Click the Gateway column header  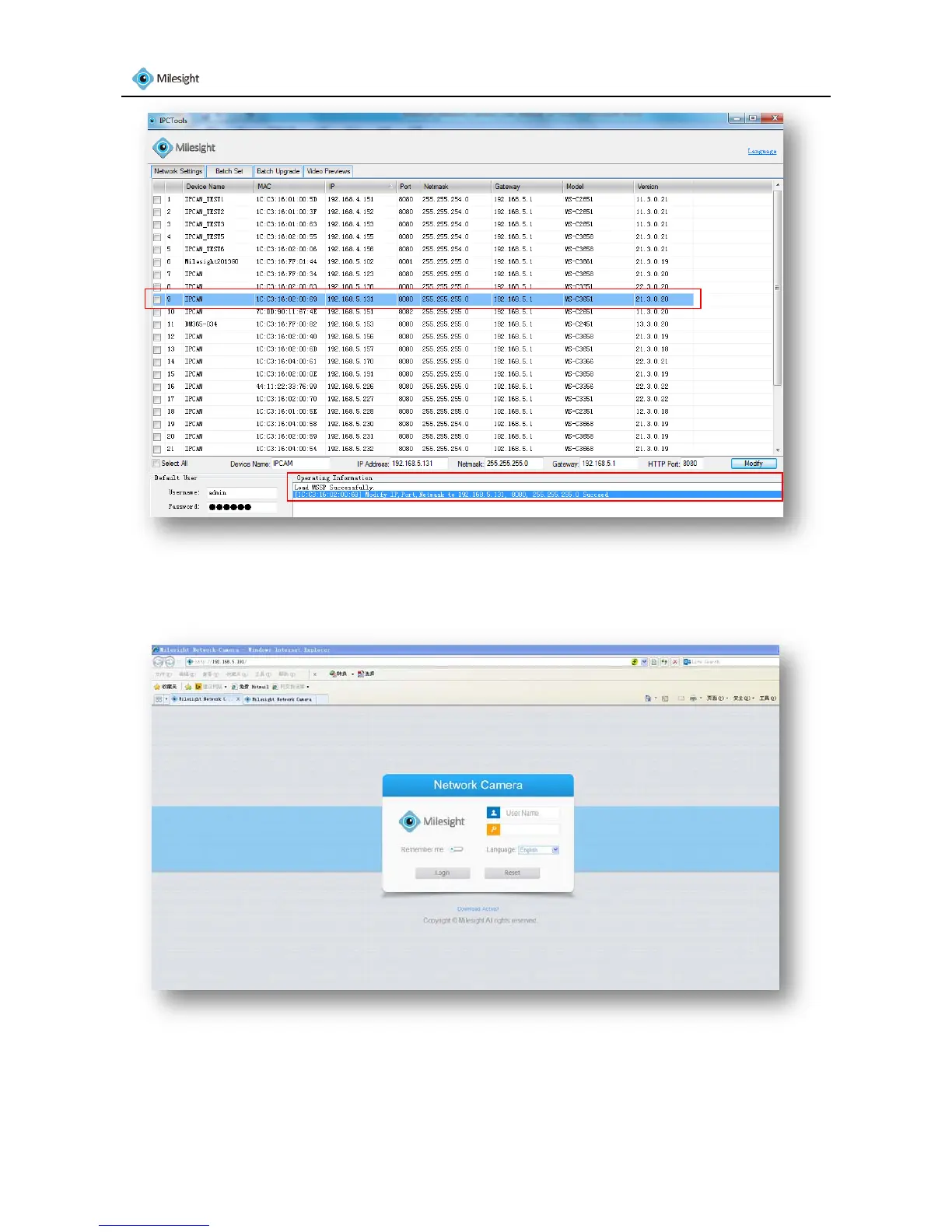click(527, 187)
